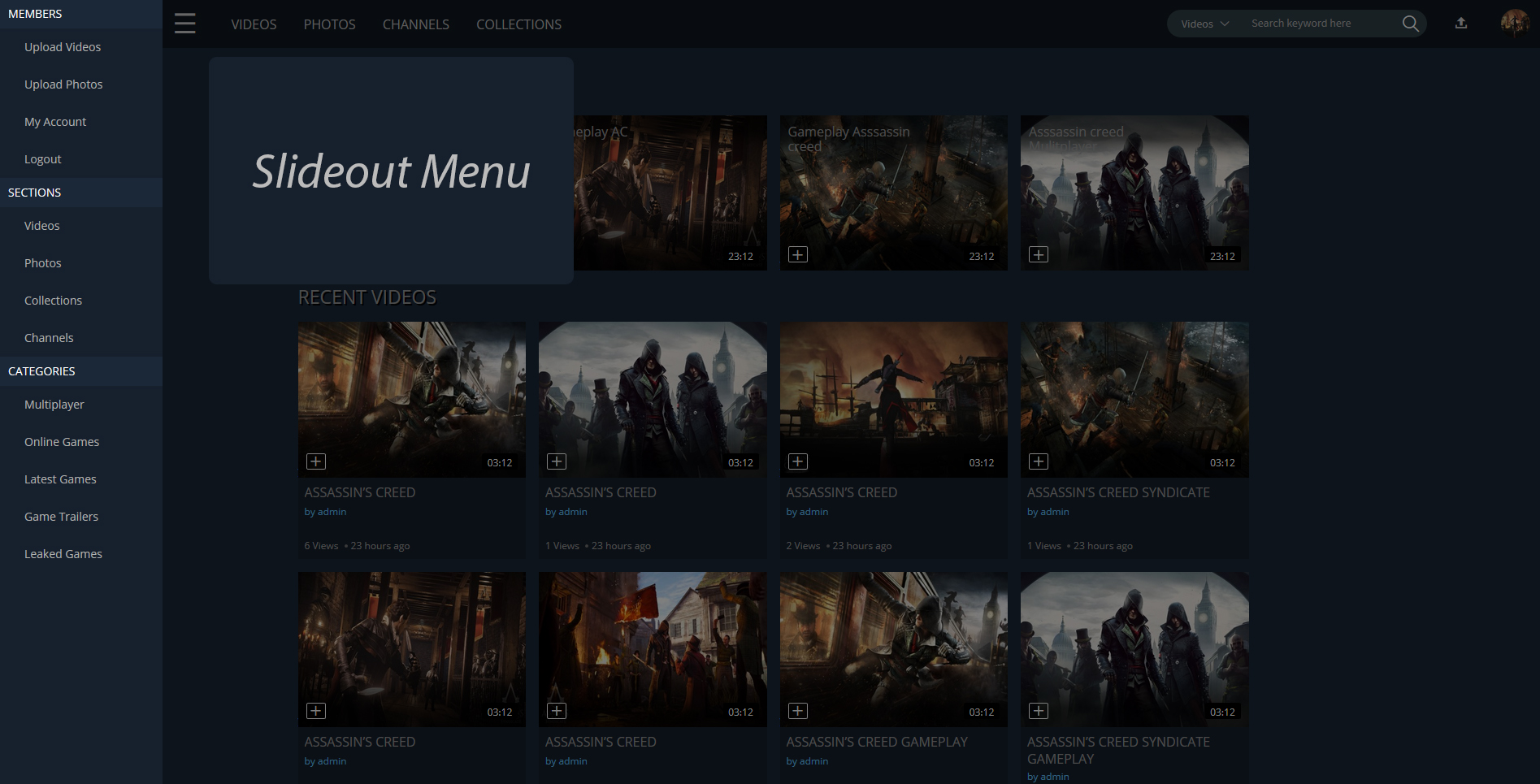Open the ASSASSIN'S CREED GAMEPLAY video title
This screenshot has height=784, width=1540.
877,742
